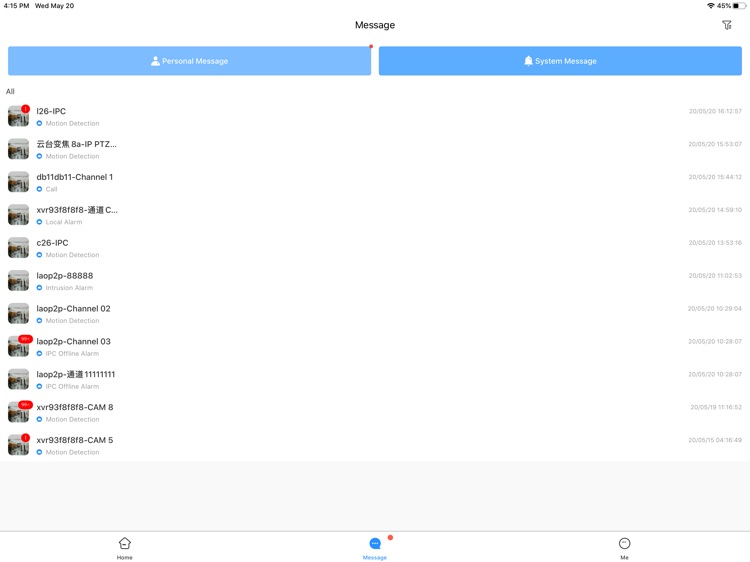Click timestamp 20/05/20 15:44:12

coord(715,177)
